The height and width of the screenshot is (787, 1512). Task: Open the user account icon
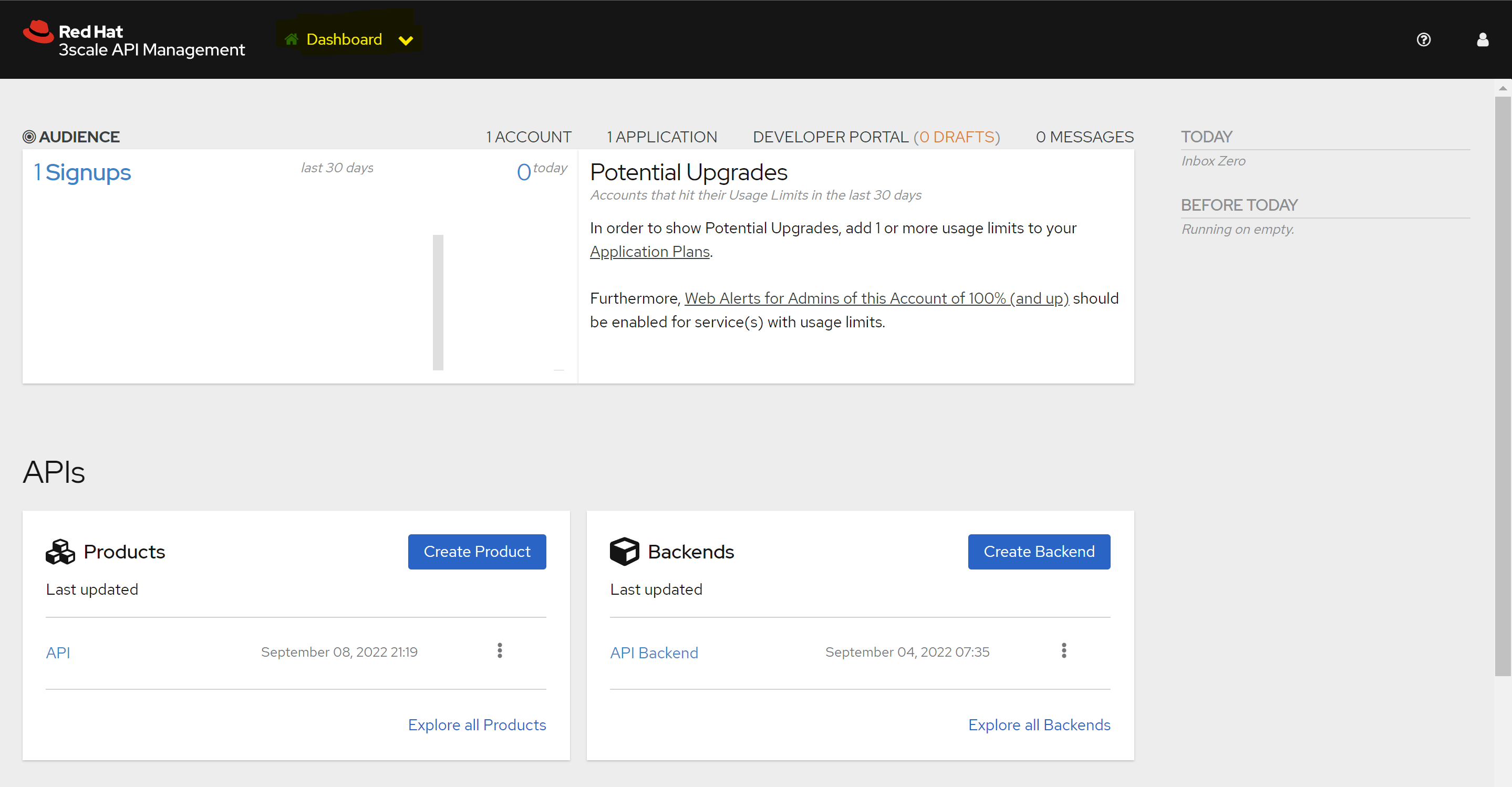[1482, 39]
